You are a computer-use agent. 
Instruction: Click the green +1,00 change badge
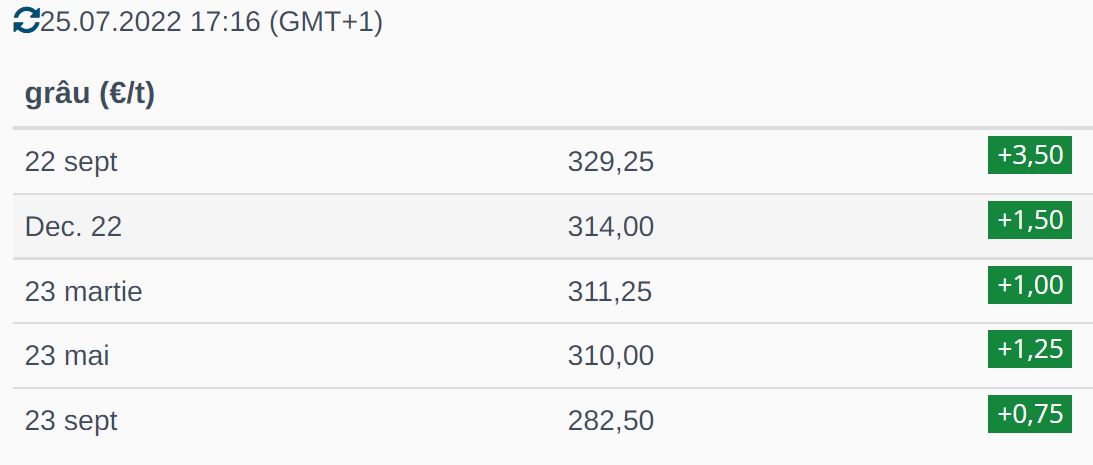tap(1029, 285)
